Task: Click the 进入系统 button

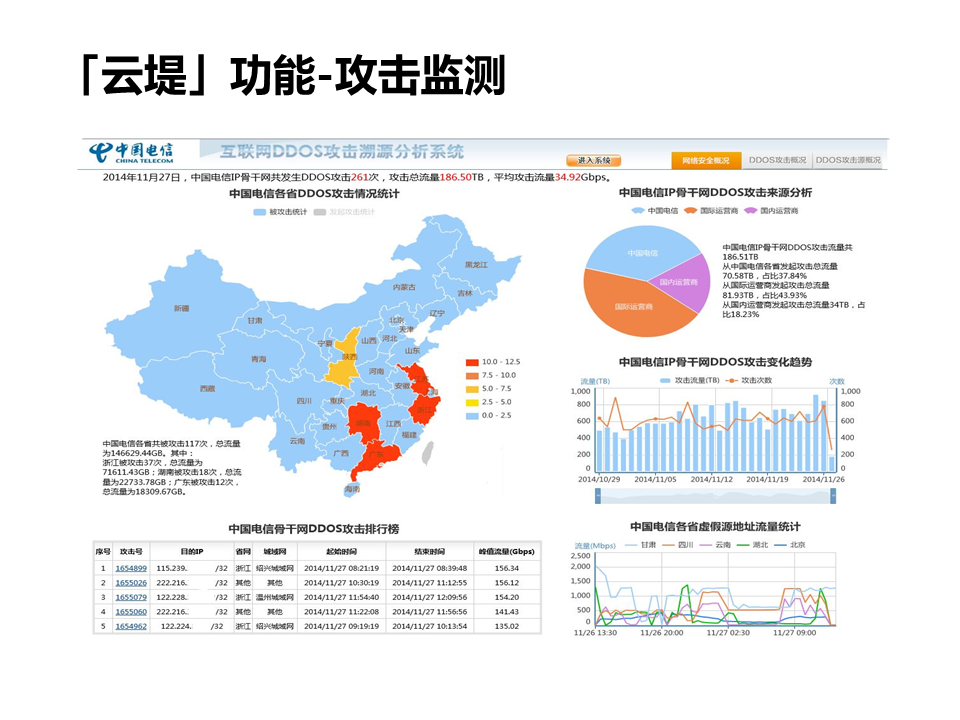Action: [593, 160]
